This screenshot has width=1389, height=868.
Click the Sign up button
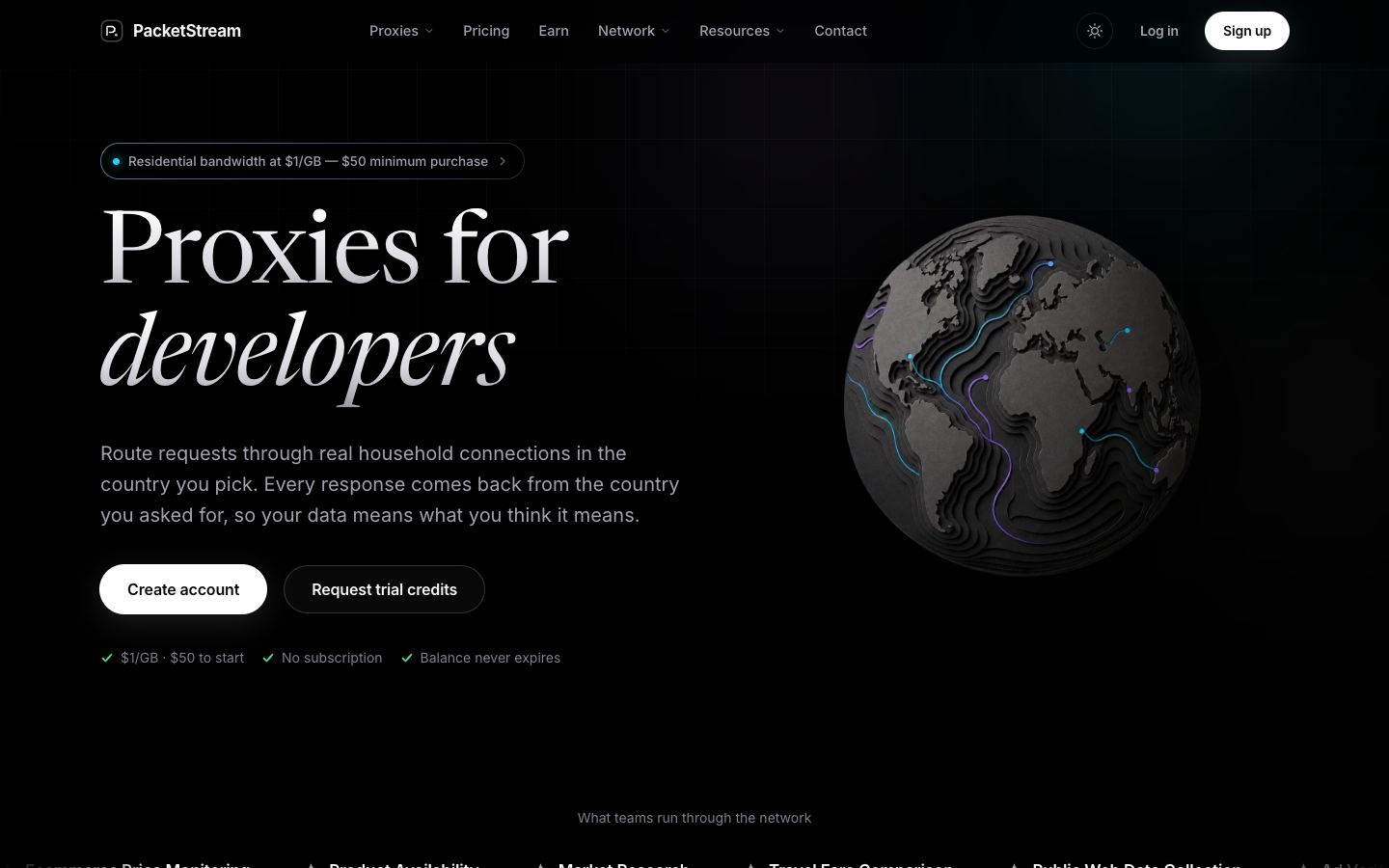point(1247,31)
